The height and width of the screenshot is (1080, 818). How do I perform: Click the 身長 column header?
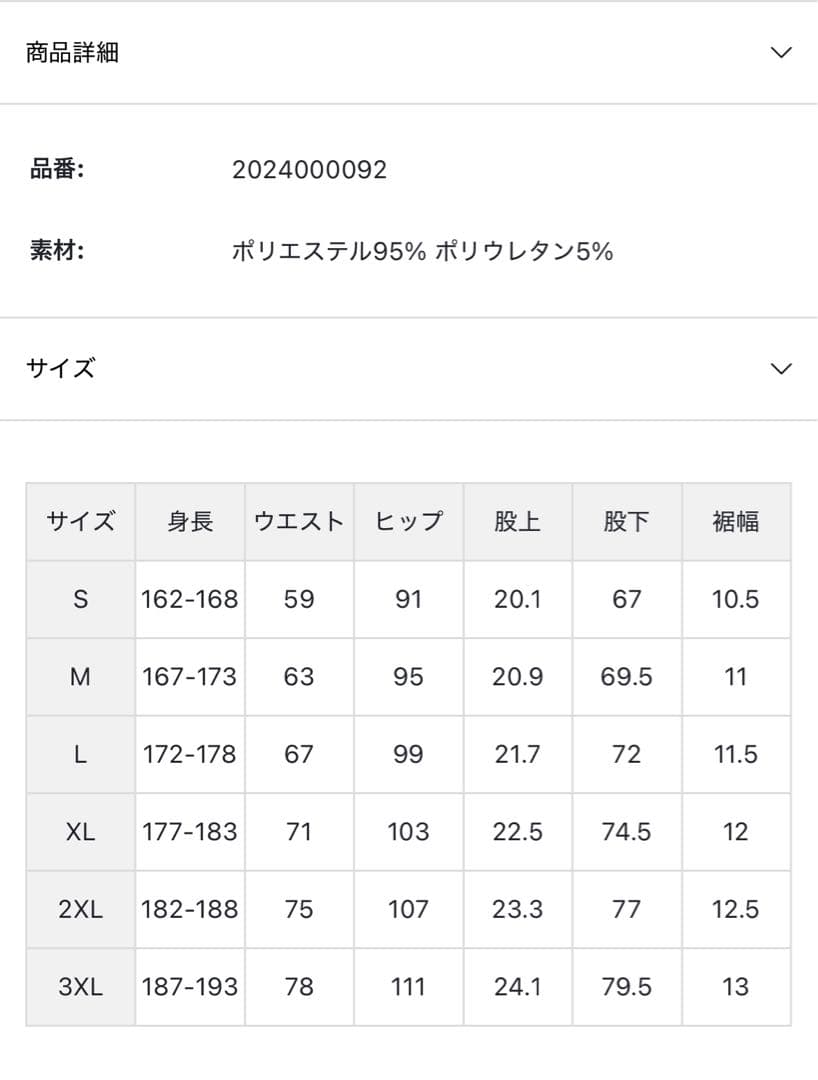[x=189, y=521]
